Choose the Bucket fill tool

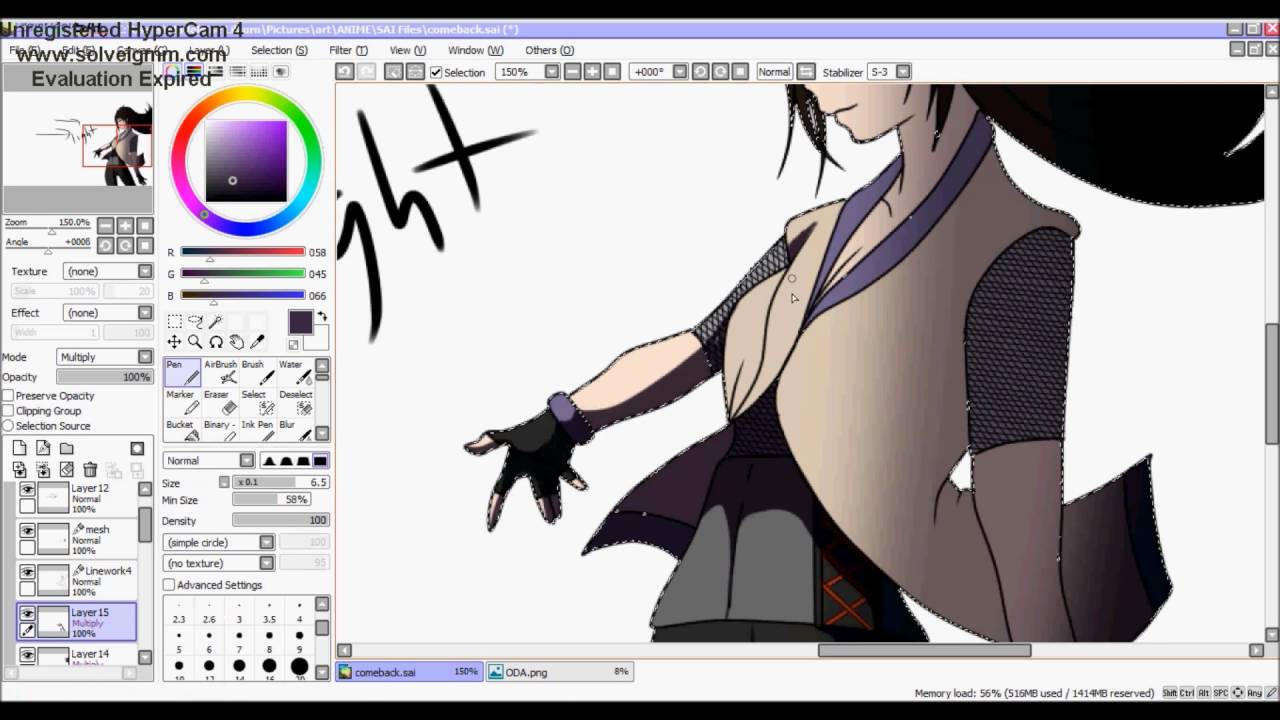click(x=182, y=431)
